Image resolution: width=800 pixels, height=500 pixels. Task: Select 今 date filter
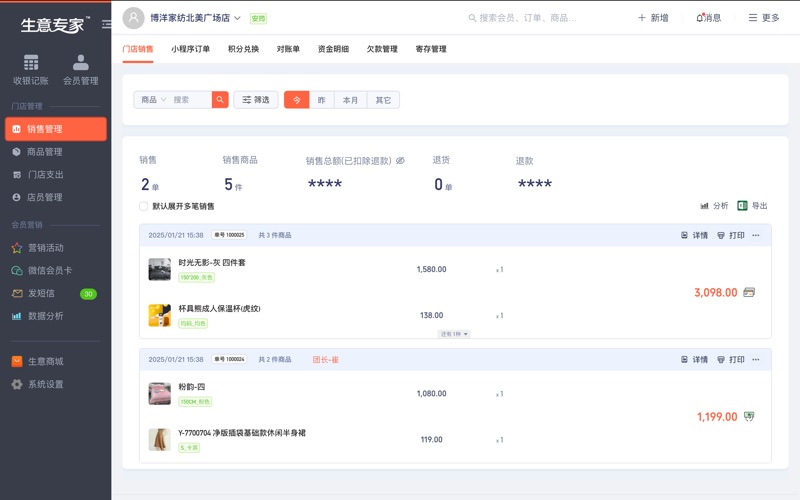296,100
